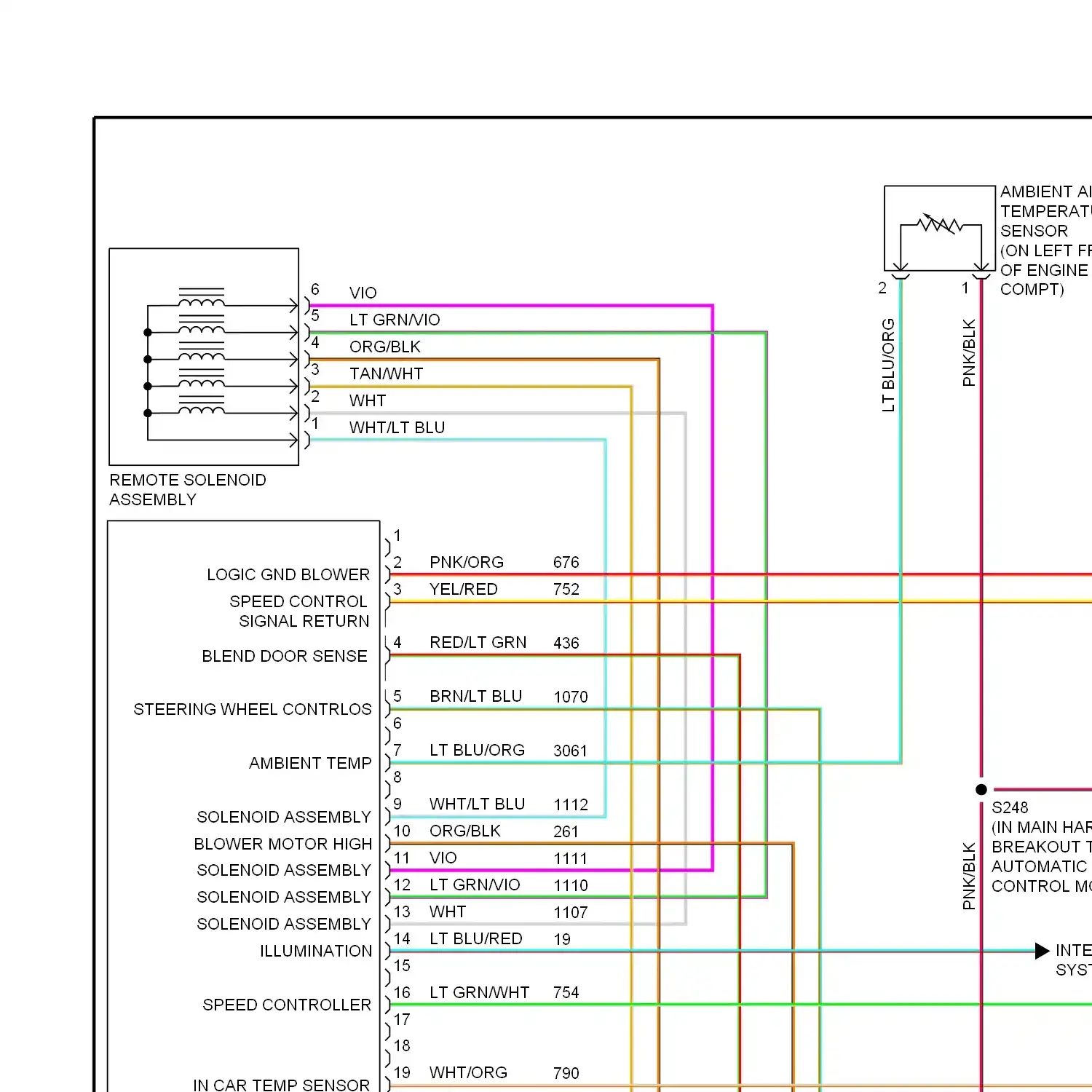Viewport: 1092px width, 1092px height.
Task: Click vertical 'PNK/BLK' label below sensor pin 1
Action: 969,352
